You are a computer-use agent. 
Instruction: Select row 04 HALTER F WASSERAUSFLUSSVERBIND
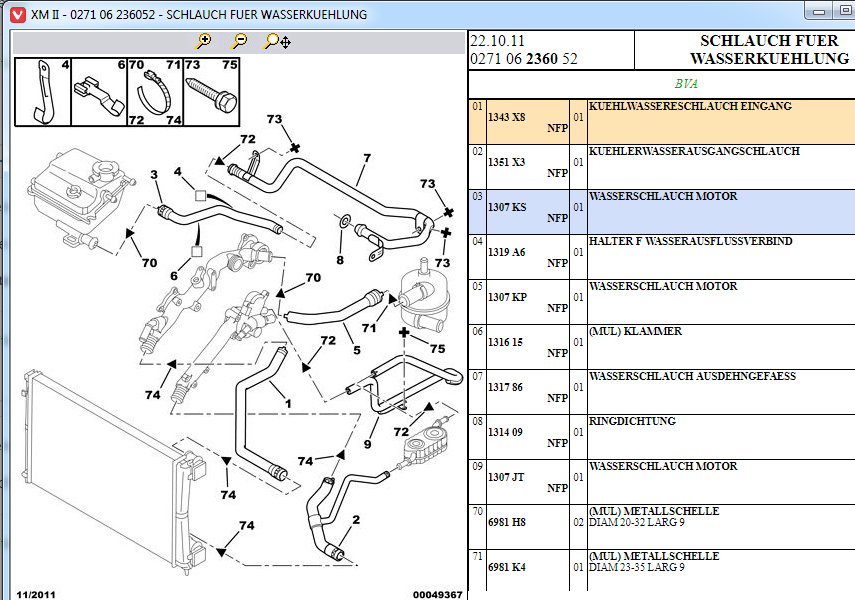pyautogui.click(x=662, y=257)
